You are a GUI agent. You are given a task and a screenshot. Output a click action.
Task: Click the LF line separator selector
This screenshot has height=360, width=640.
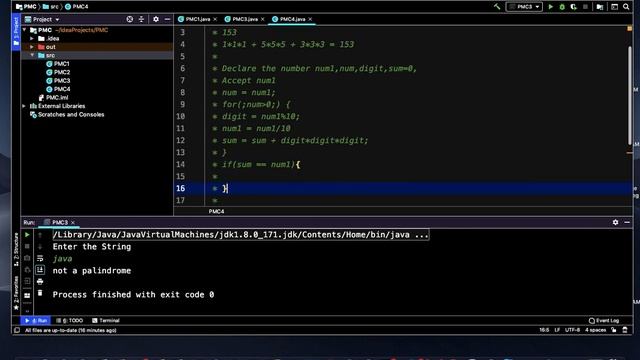pyautogui.click(x=557, y=330)
